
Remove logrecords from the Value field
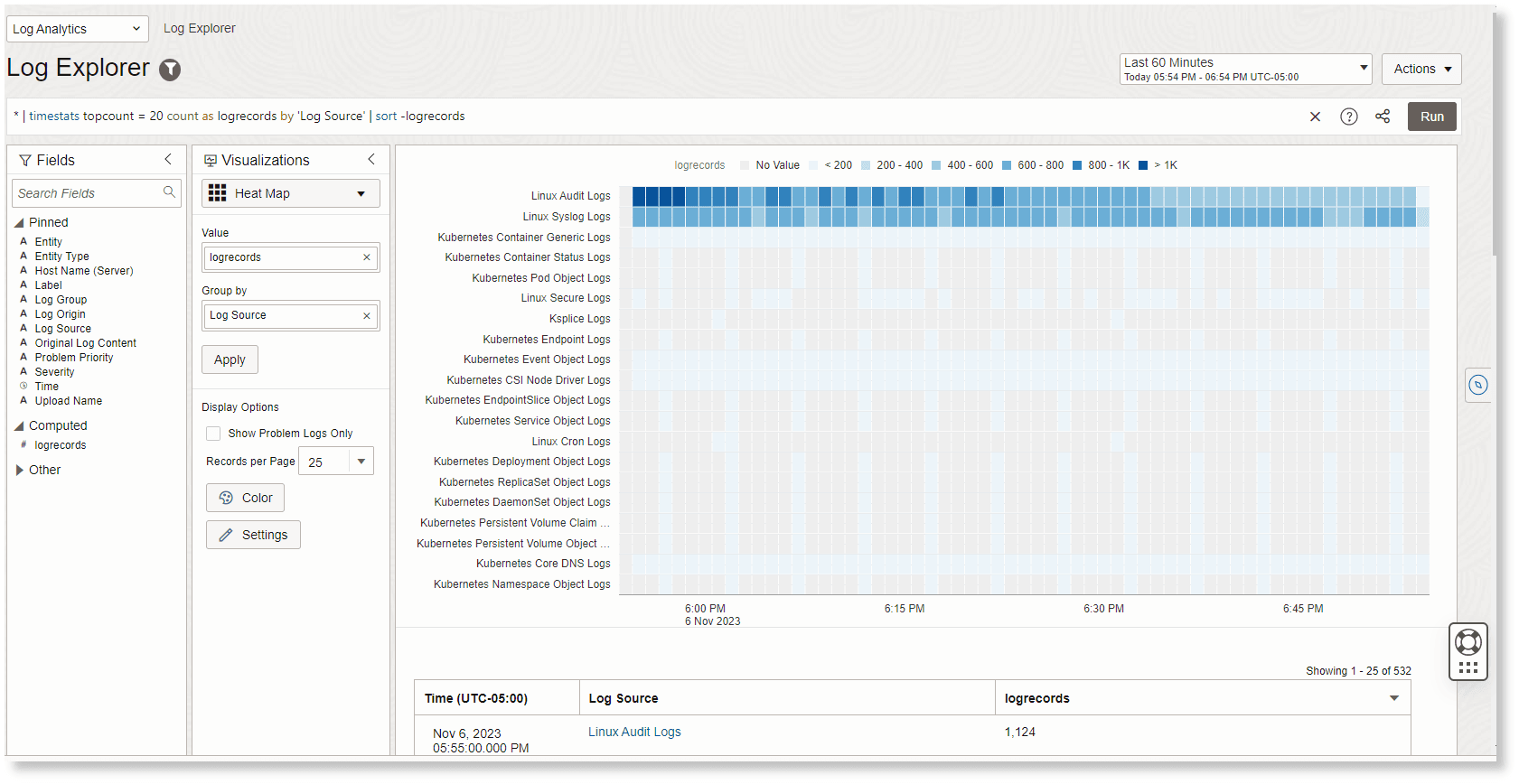click(367, 257)
